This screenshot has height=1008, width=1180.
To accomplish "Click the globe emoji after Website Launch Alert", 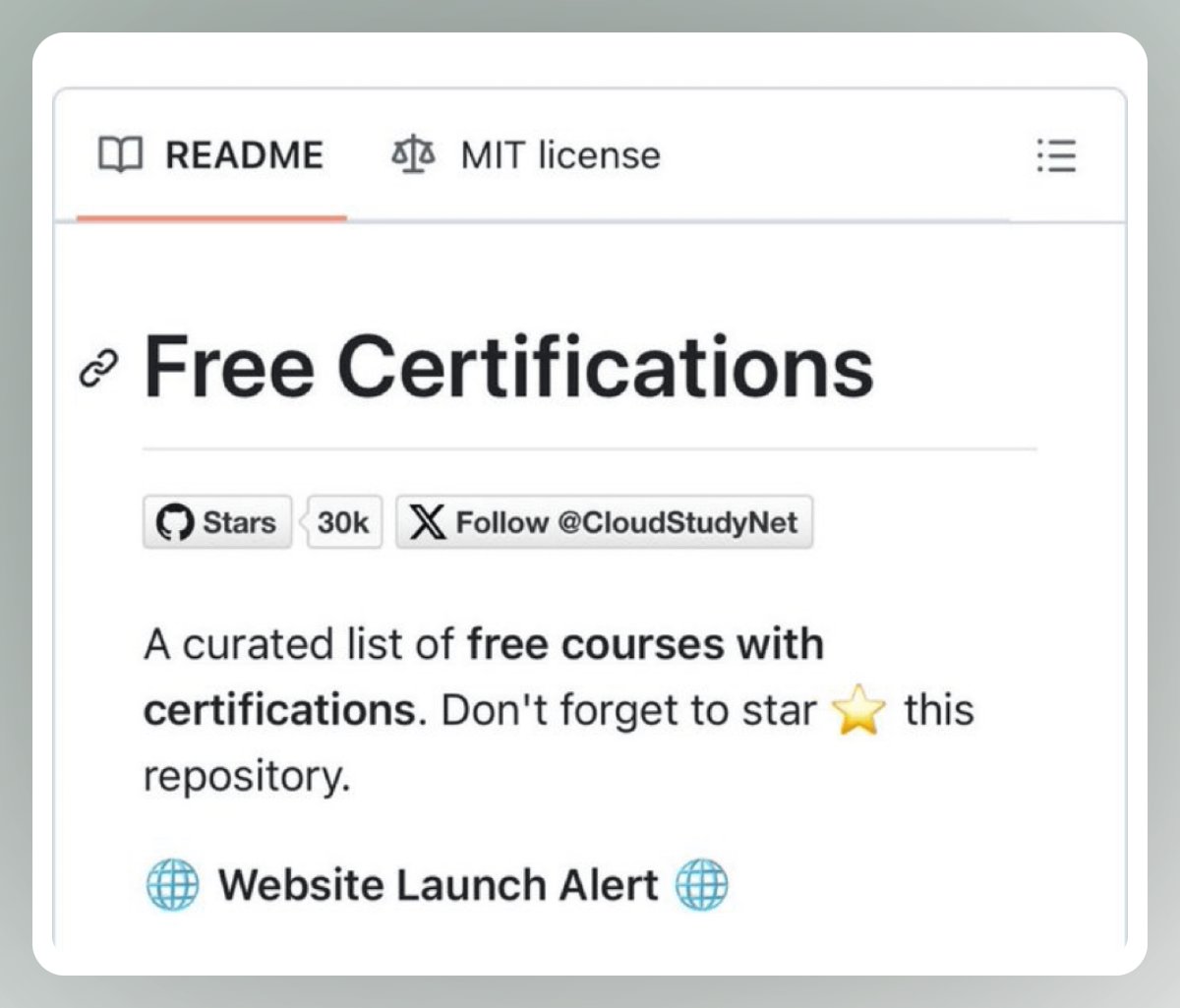I will (702, 884).
